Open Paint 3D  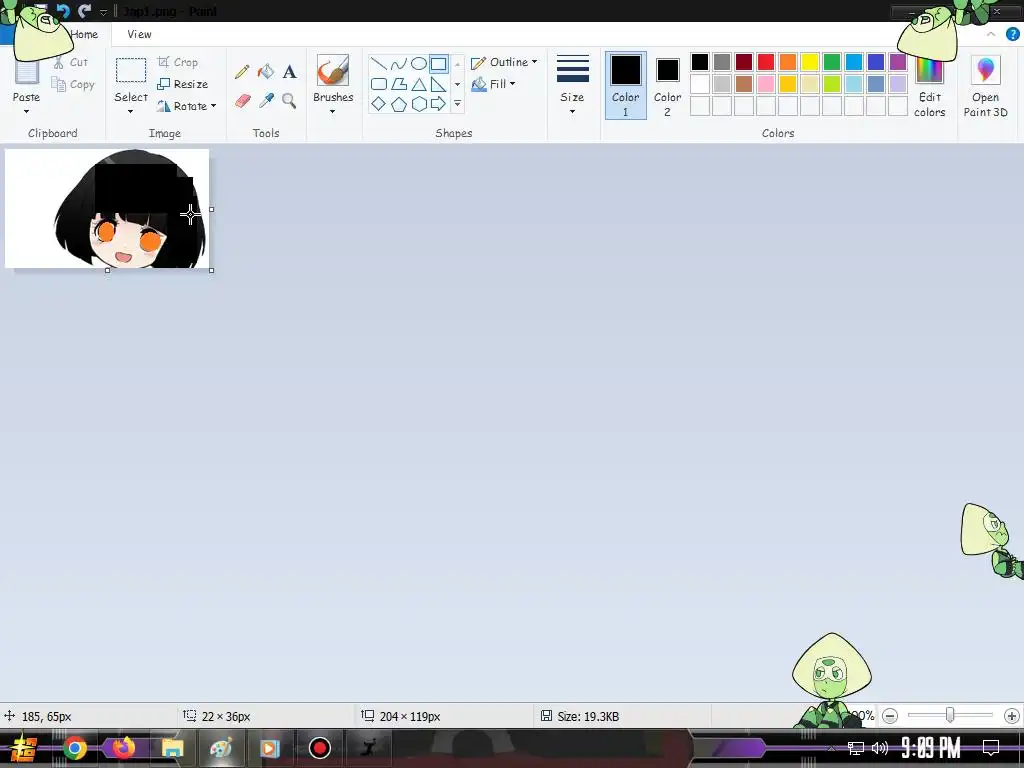click(985, 87)
